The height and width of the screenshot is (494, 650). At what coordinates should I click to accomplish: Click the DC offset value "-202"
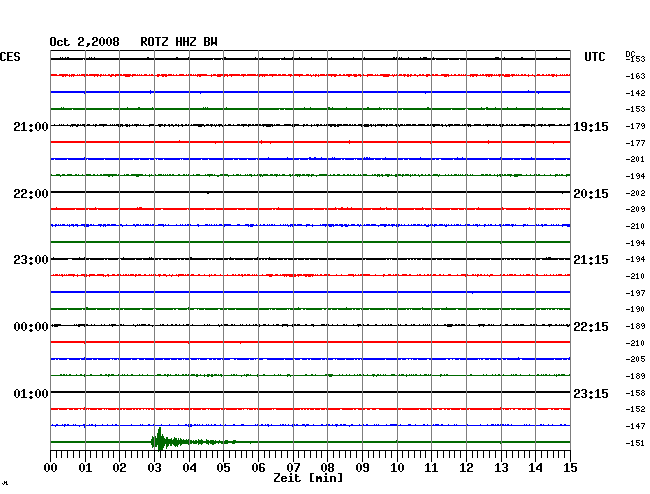(635, 193)
